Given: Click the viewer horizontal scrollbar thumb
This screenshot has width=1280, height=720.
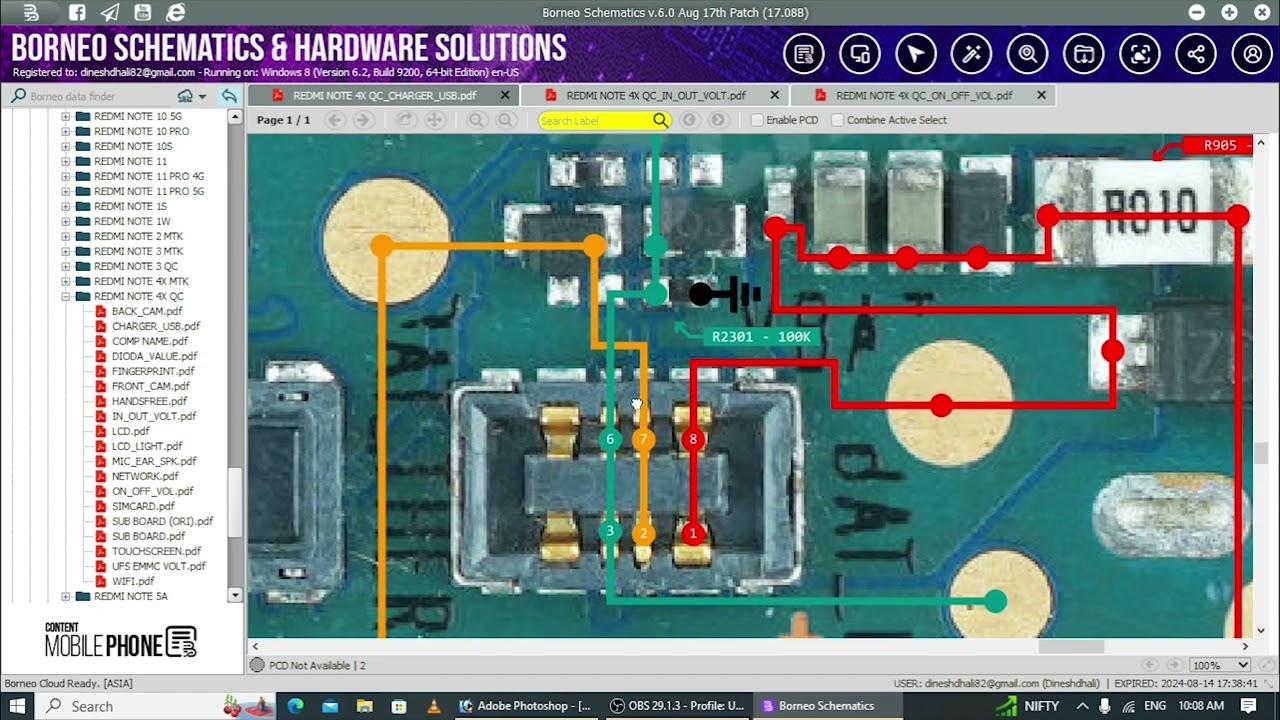Looking at the screenshot, I should point(1071,647).
